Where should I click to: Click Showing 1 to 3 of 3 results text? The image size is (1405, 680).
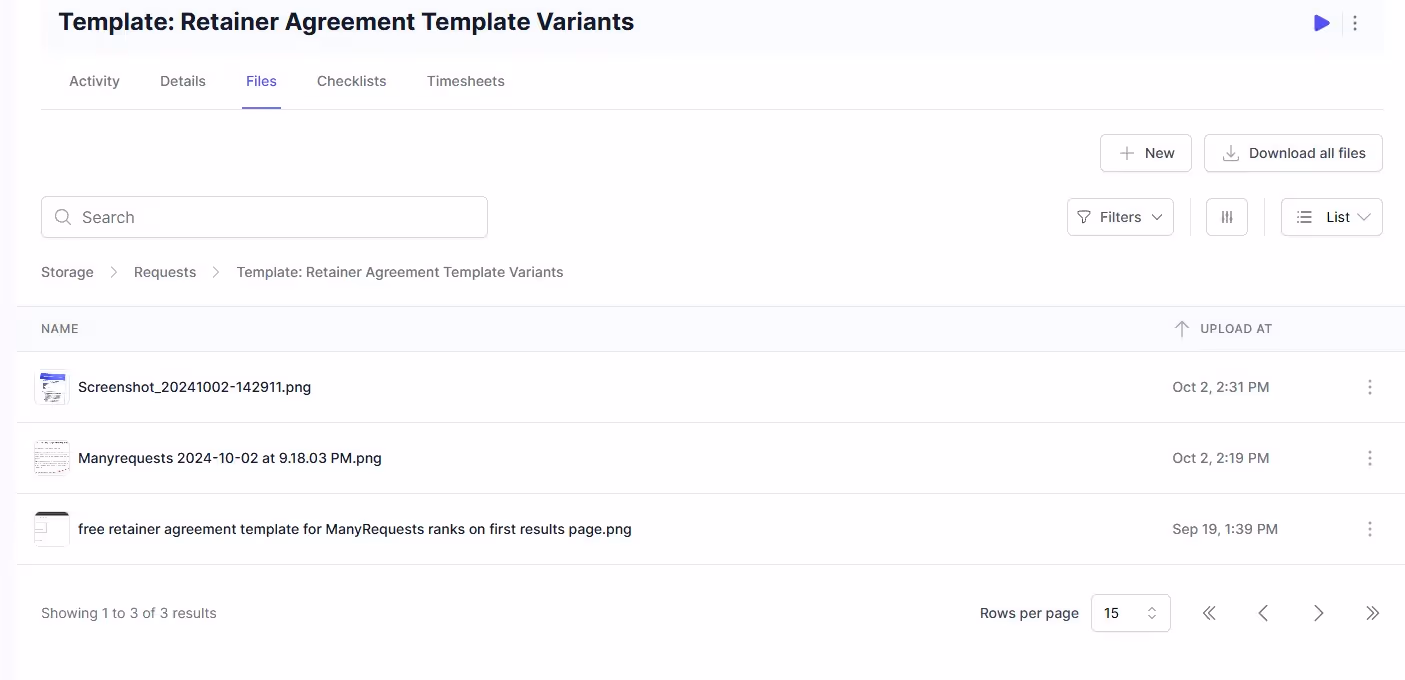click(129, 613)
